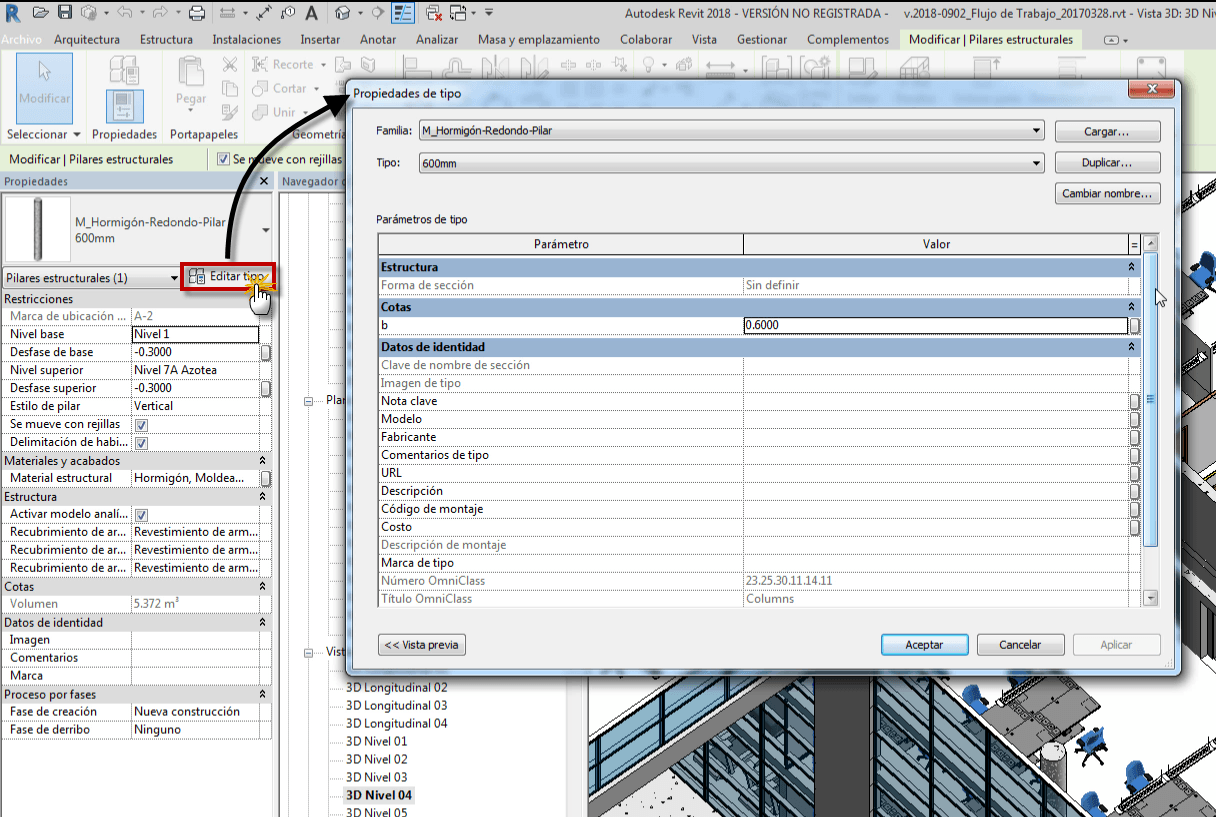Open the Pilares estructurales (1) filter dropdown
The height and width of the screenshot is (817, 1216).
[x=174, y=278]
